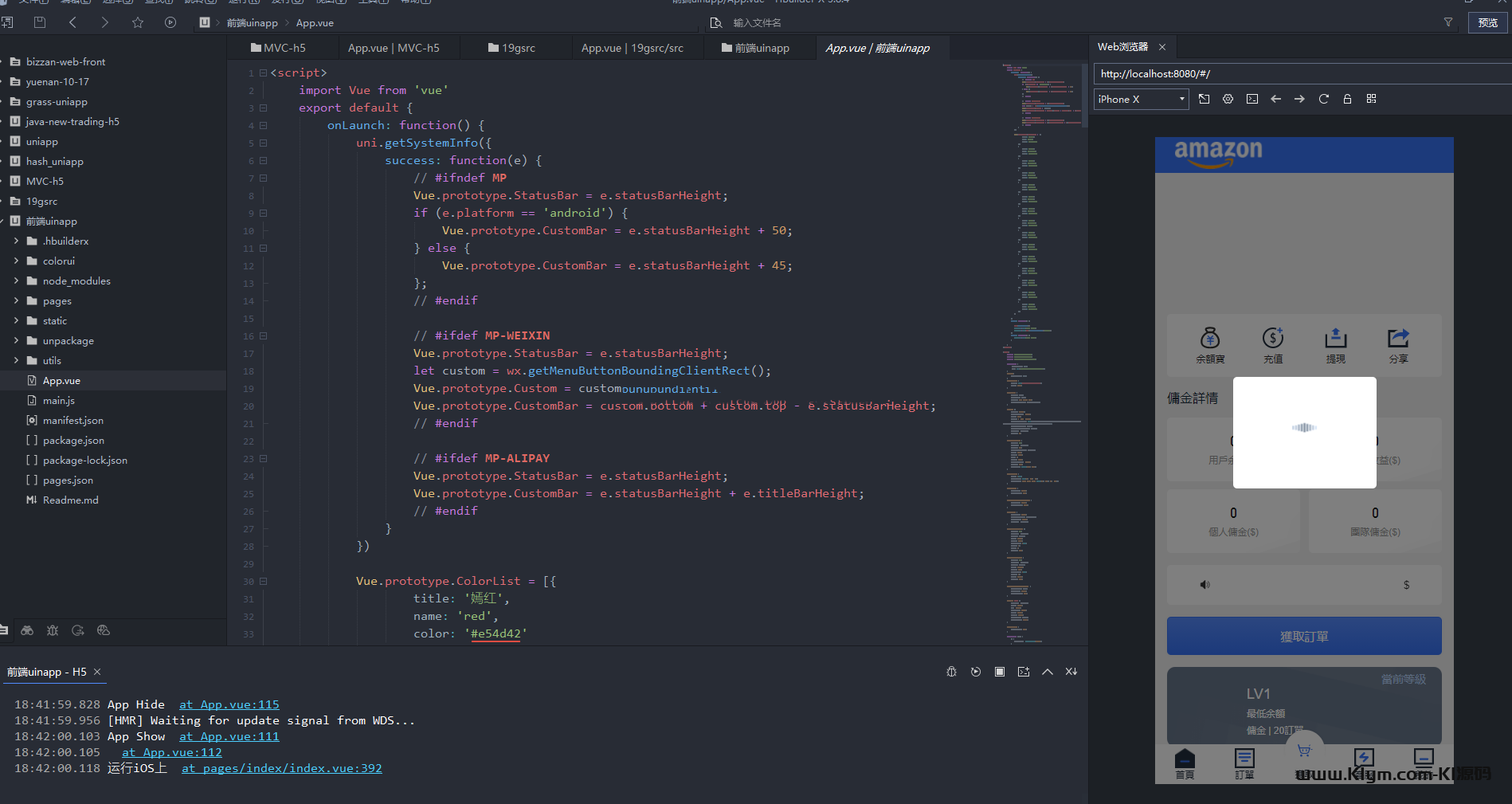The image size is (1512, 804).
Task: Open the browser devtools console icon
Action: point(1252,99)
